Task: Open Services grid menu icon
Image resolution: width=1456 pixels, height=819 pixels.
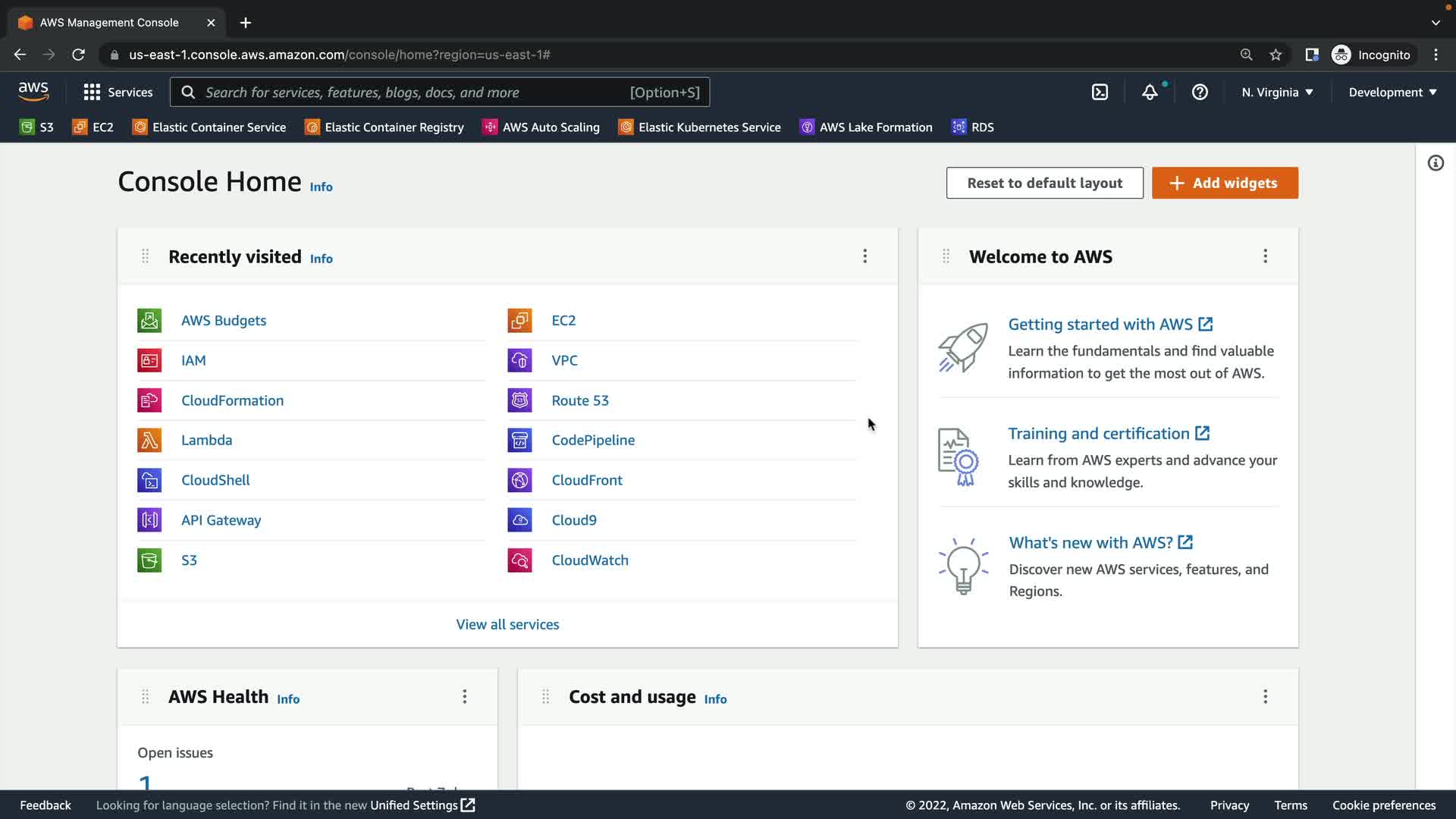Action: pyautogui.click(x=92, y=92)
